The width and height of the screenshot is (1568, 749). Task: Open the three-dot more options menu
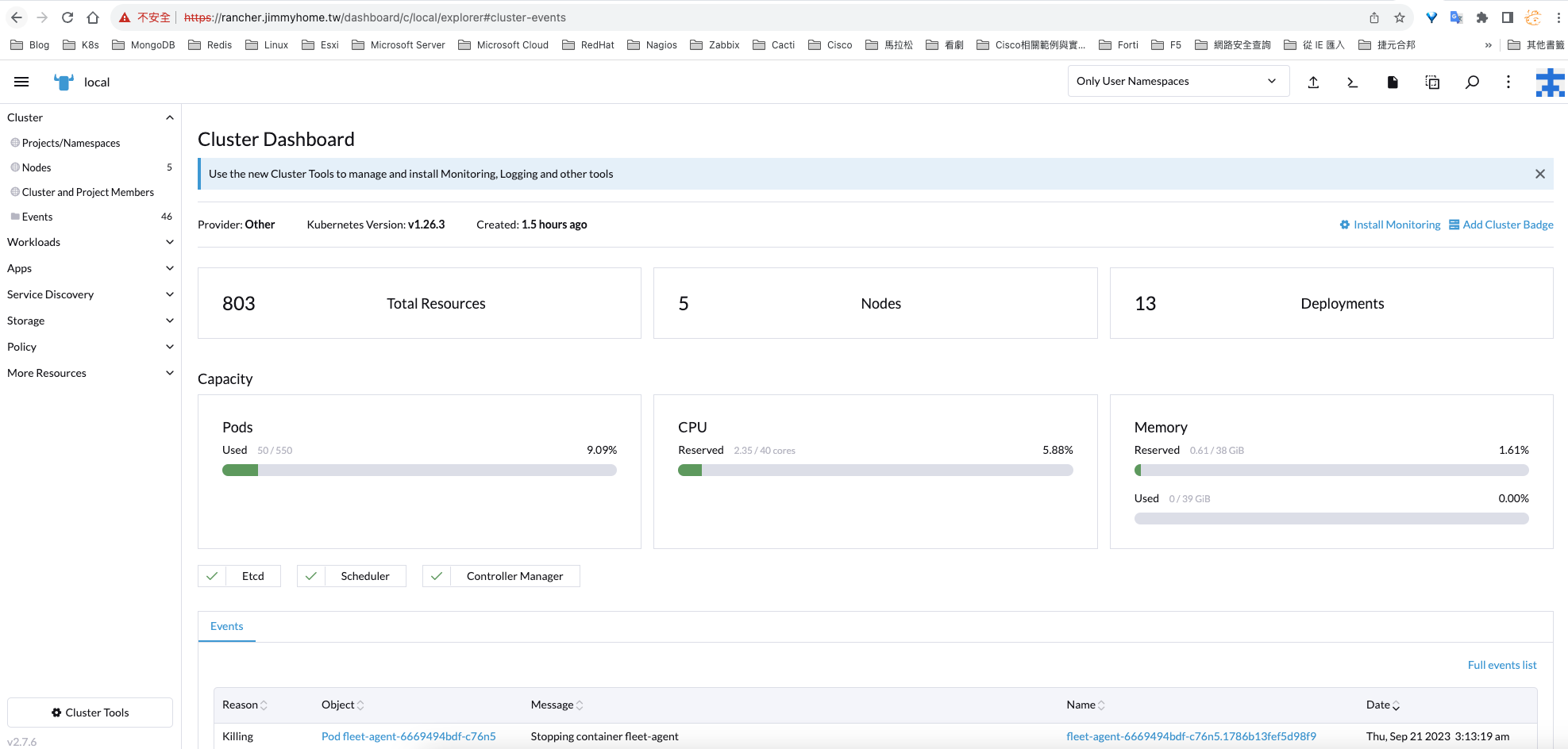click(x=1508, y=82)
